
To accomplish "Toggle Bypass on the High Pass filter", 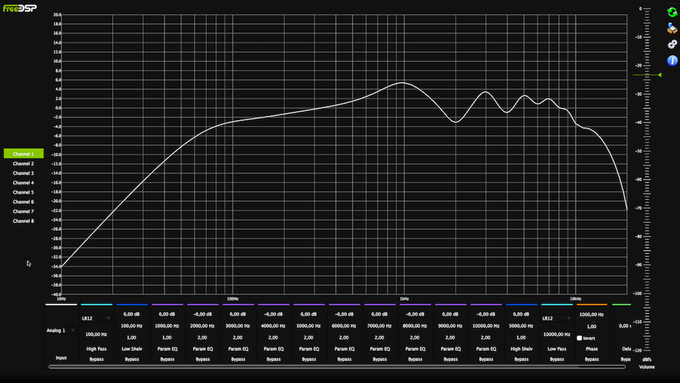I will point(96,359).
